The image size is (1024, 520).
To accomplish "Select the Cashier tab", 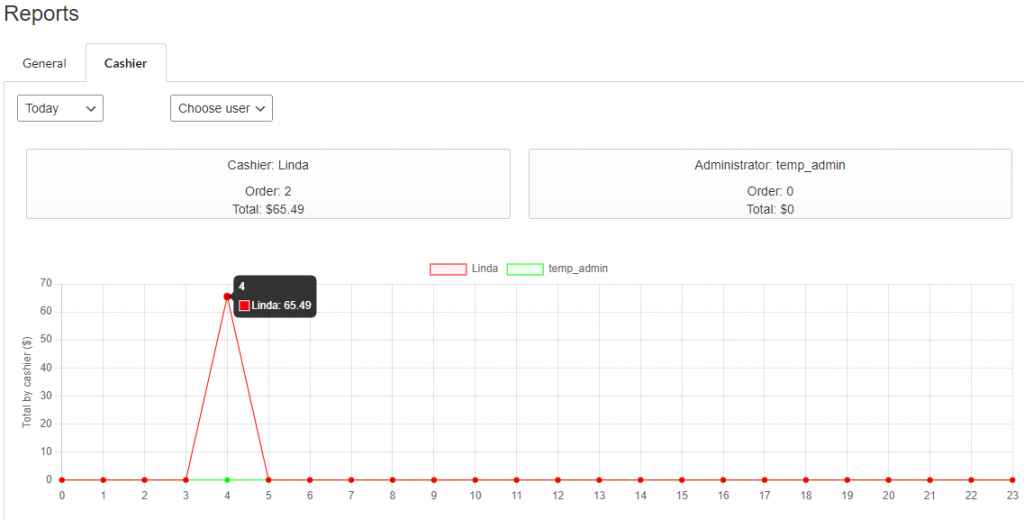I will [x=126, y=63].
